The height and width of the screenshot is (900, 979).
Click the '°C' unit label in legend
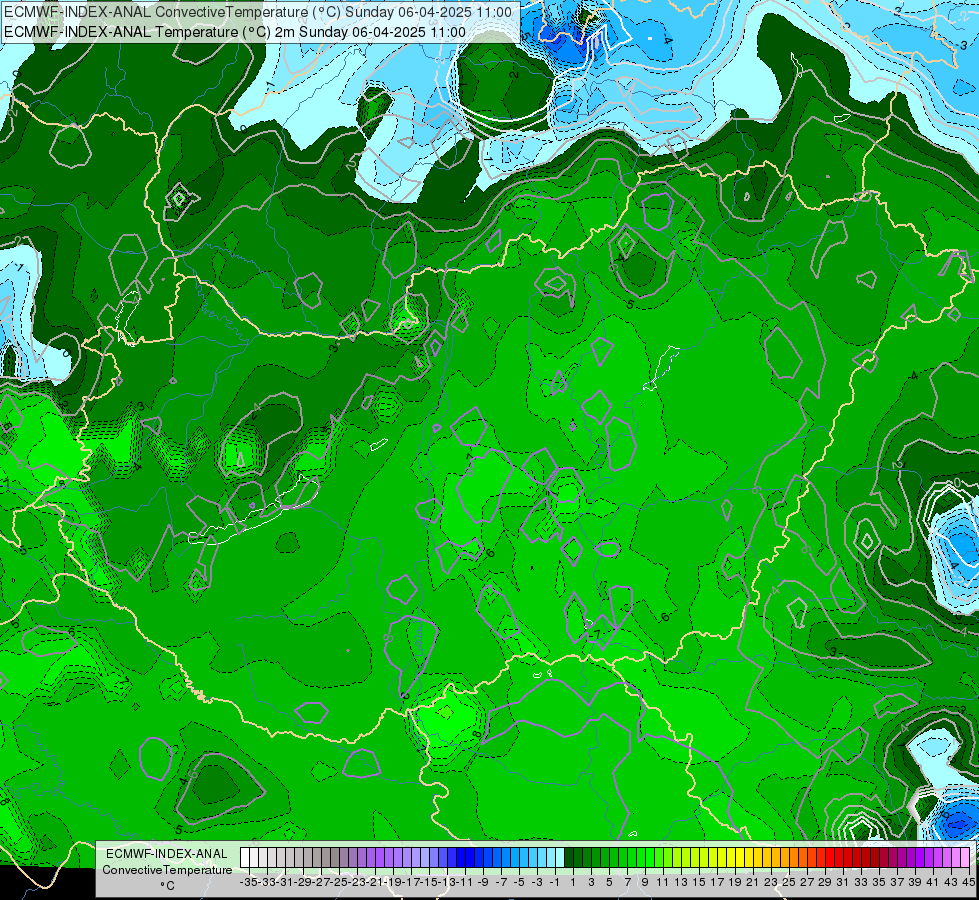pos(167,886)
